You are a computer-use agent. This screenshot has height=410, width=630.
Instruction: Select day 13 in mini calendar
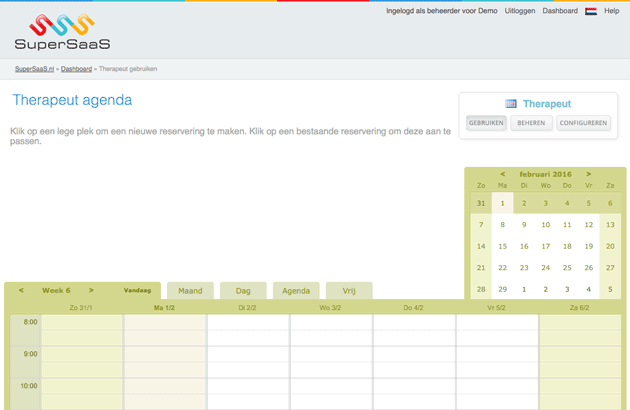pos(610,225)
